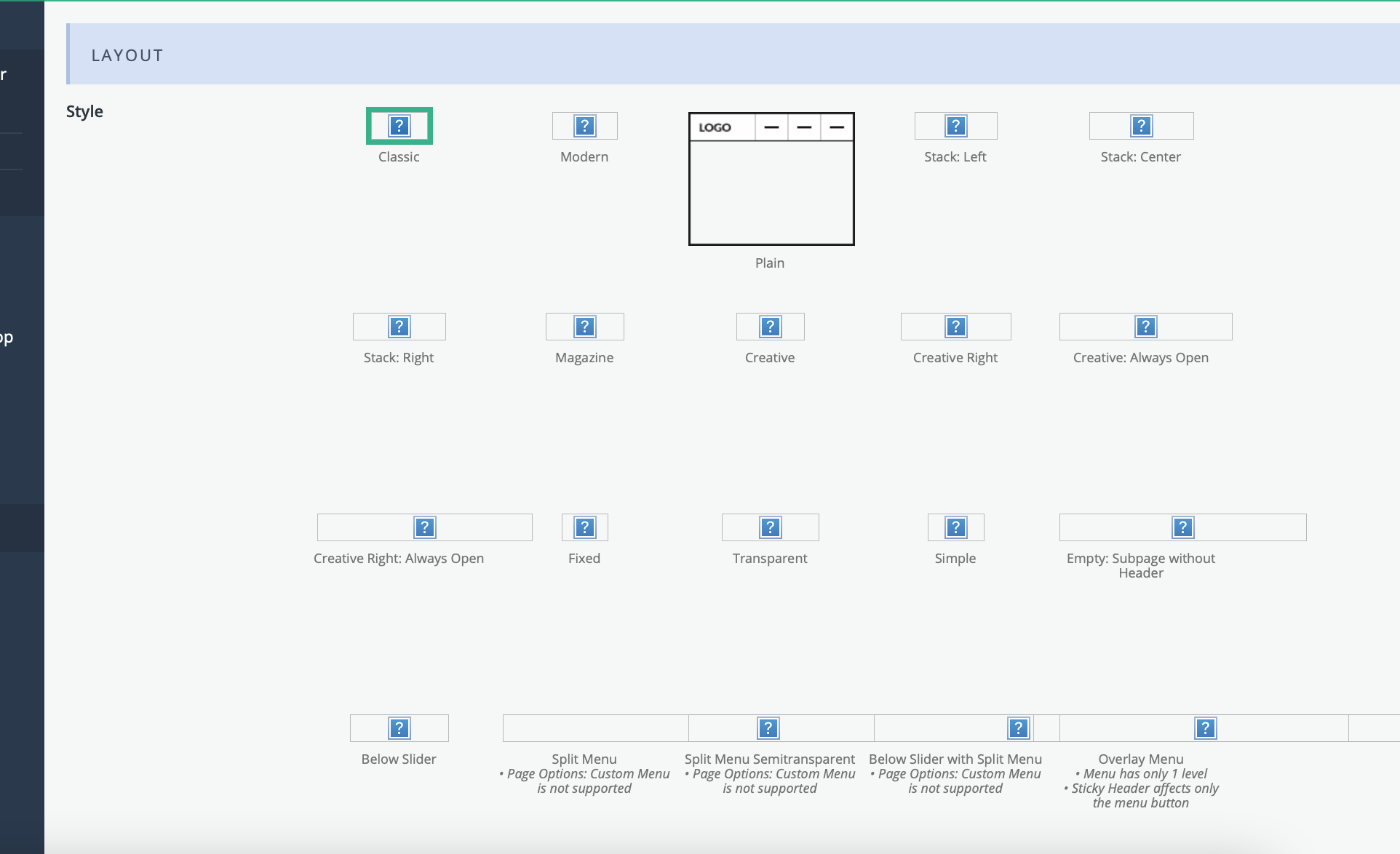Screen dimensions: 1400x854
Task: Select the Stack Left layout style
Action: point(954,125)
